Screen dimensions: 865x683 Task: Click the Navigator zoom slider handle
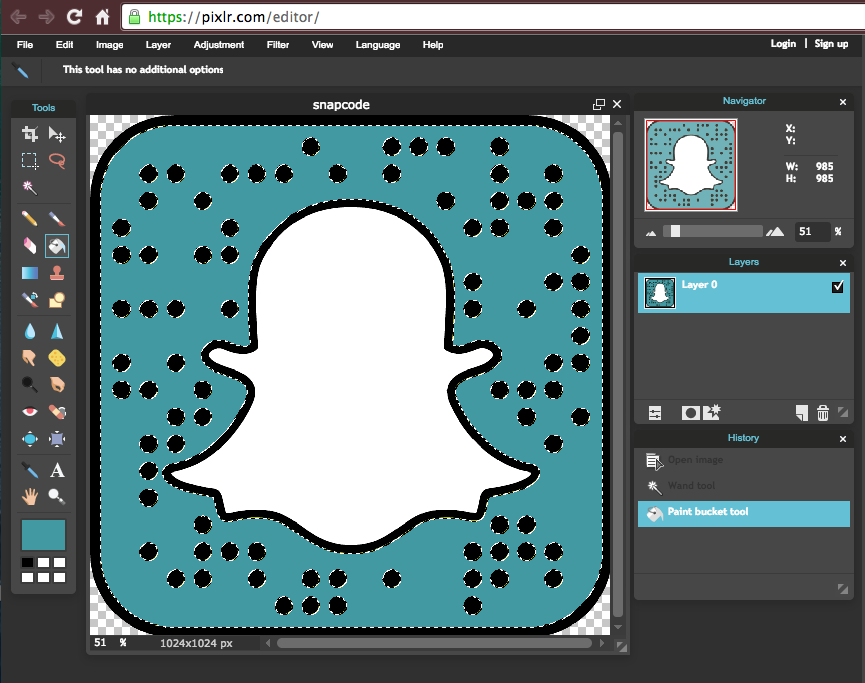(x=675, y=231)
